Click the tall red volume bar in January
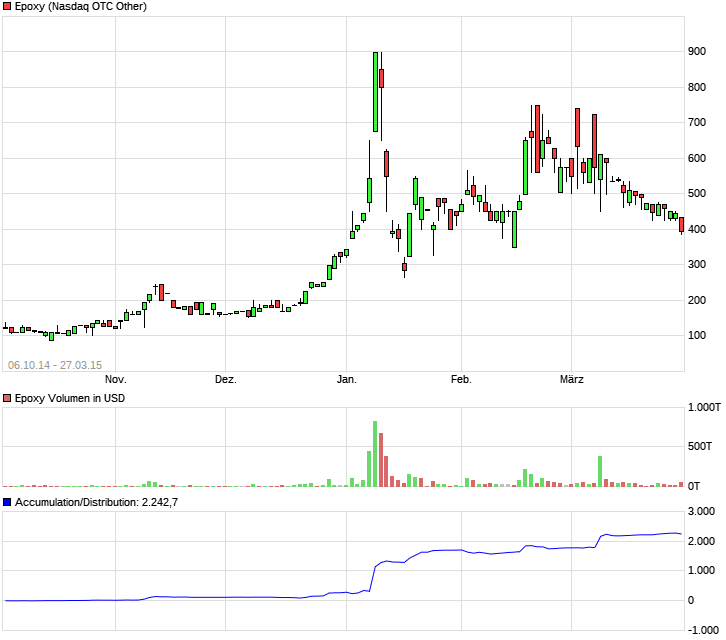This screenshot has height=640, width=726. (381, 460)
